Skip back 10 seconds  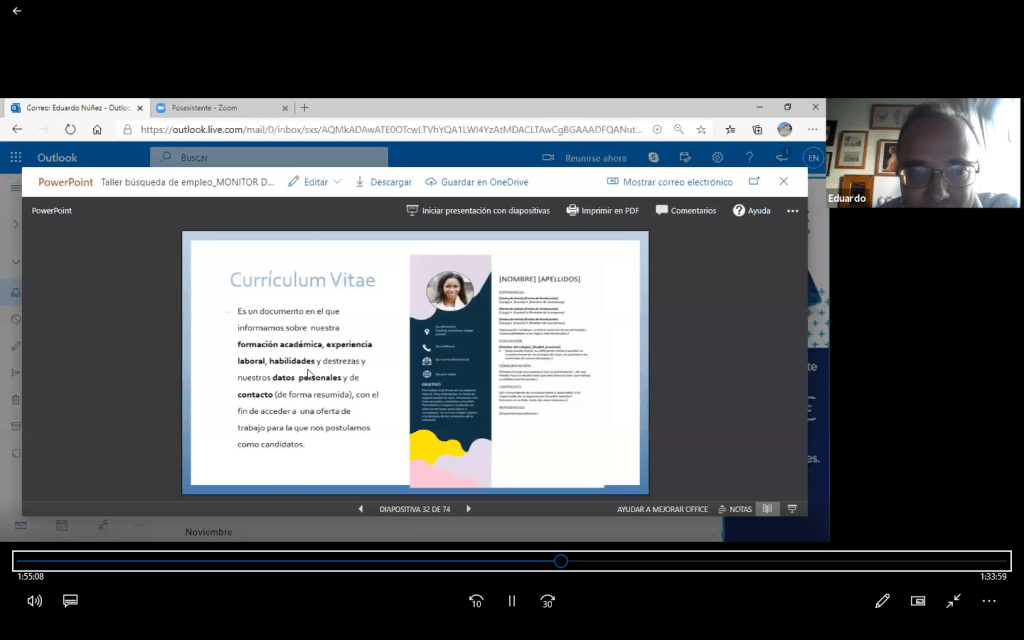(x=476, y=601)
